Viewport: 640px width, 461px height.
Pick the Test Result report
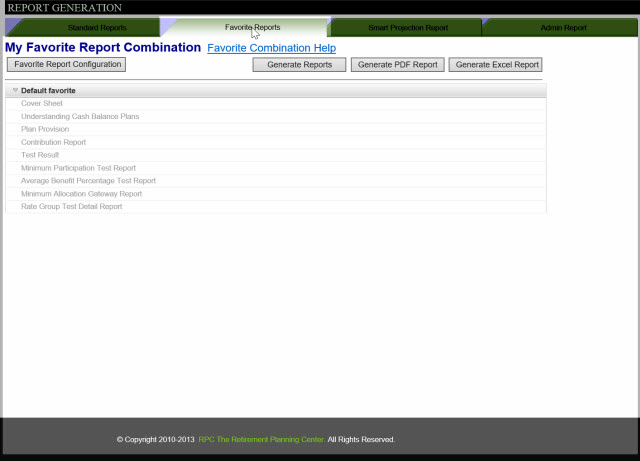click(x=41, y=155)
